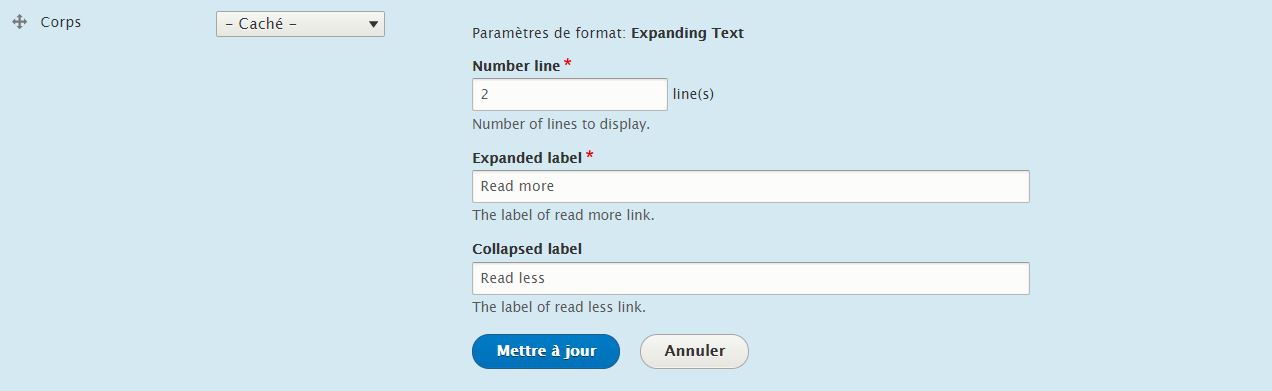Viewport: 1272px width, 391px height.
Task: Click the read less link description text
Action: click(559, 307)
